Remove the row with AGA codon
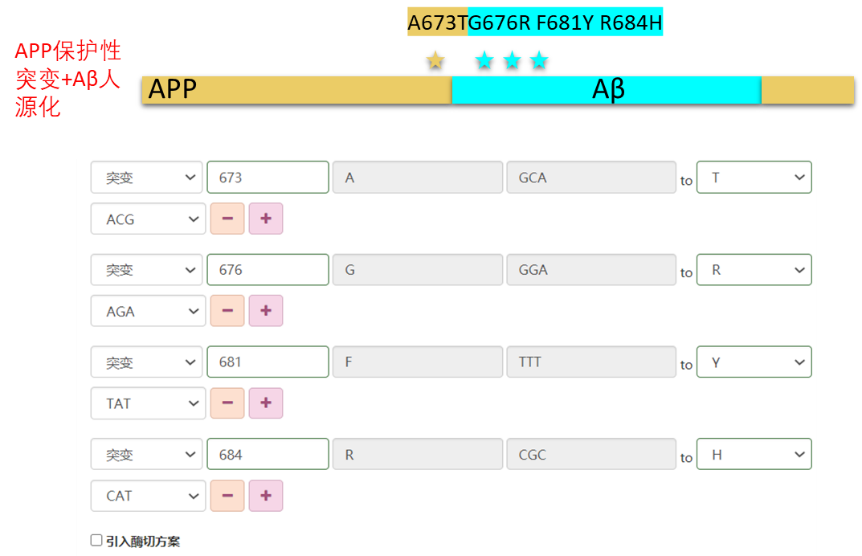The width and height of the screenshot is (862, 556). point(227,311)
